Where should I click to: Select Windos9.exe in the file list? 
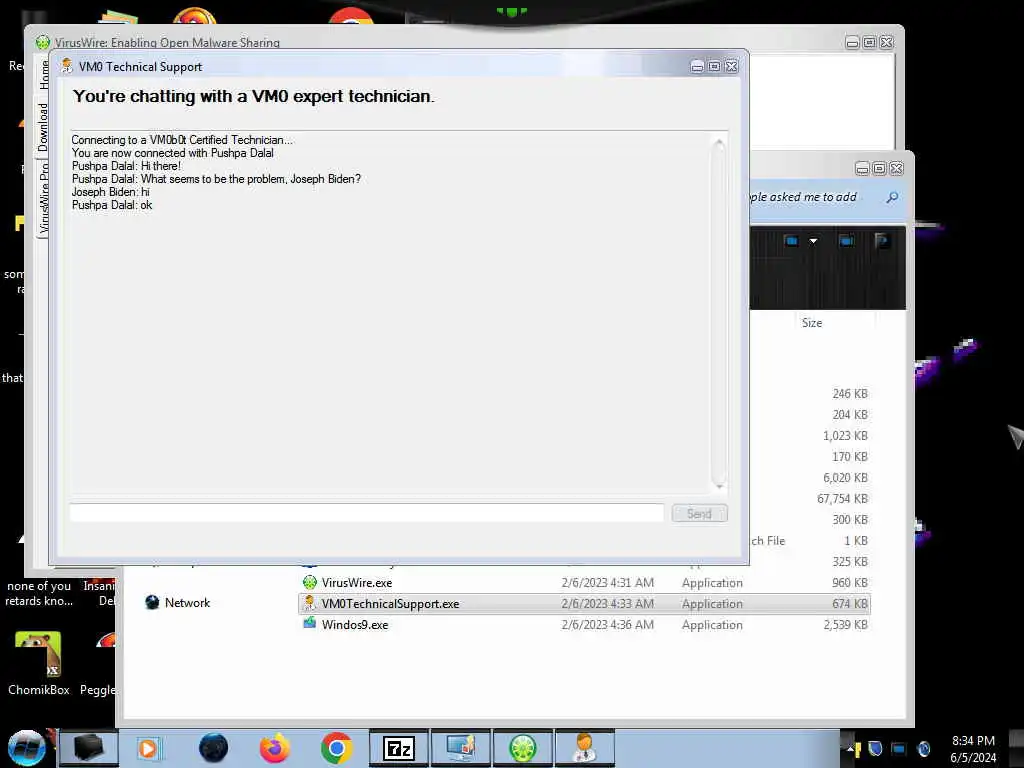(355, 624)
